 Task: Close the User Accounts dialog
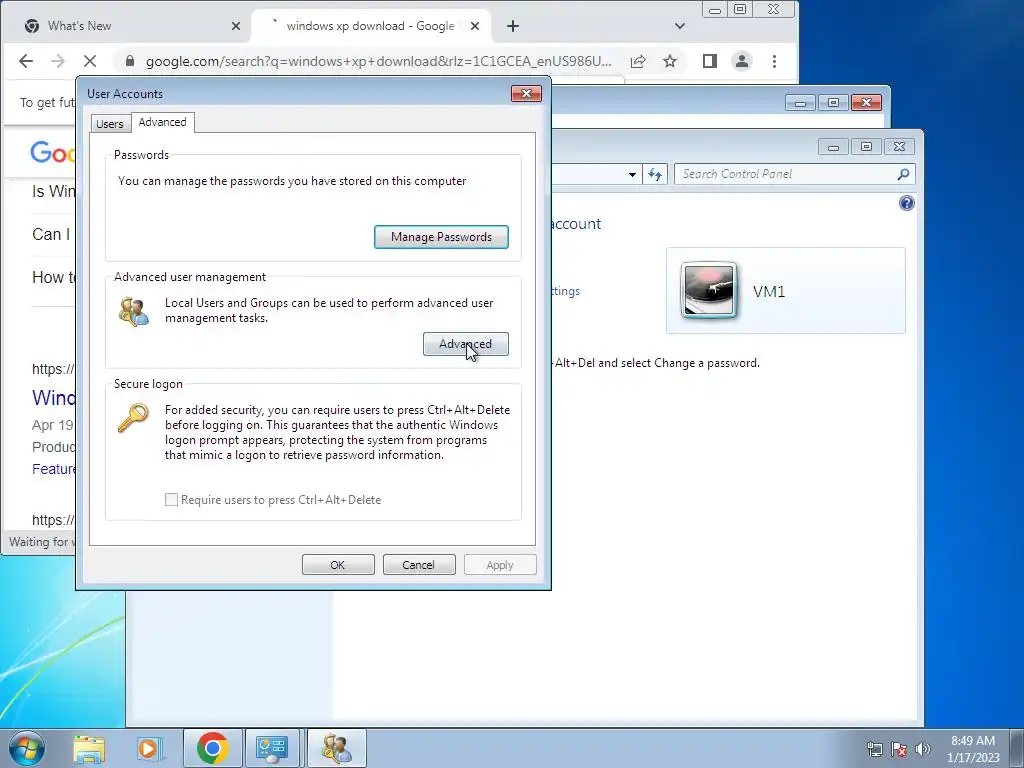click(x=526, y=93)
